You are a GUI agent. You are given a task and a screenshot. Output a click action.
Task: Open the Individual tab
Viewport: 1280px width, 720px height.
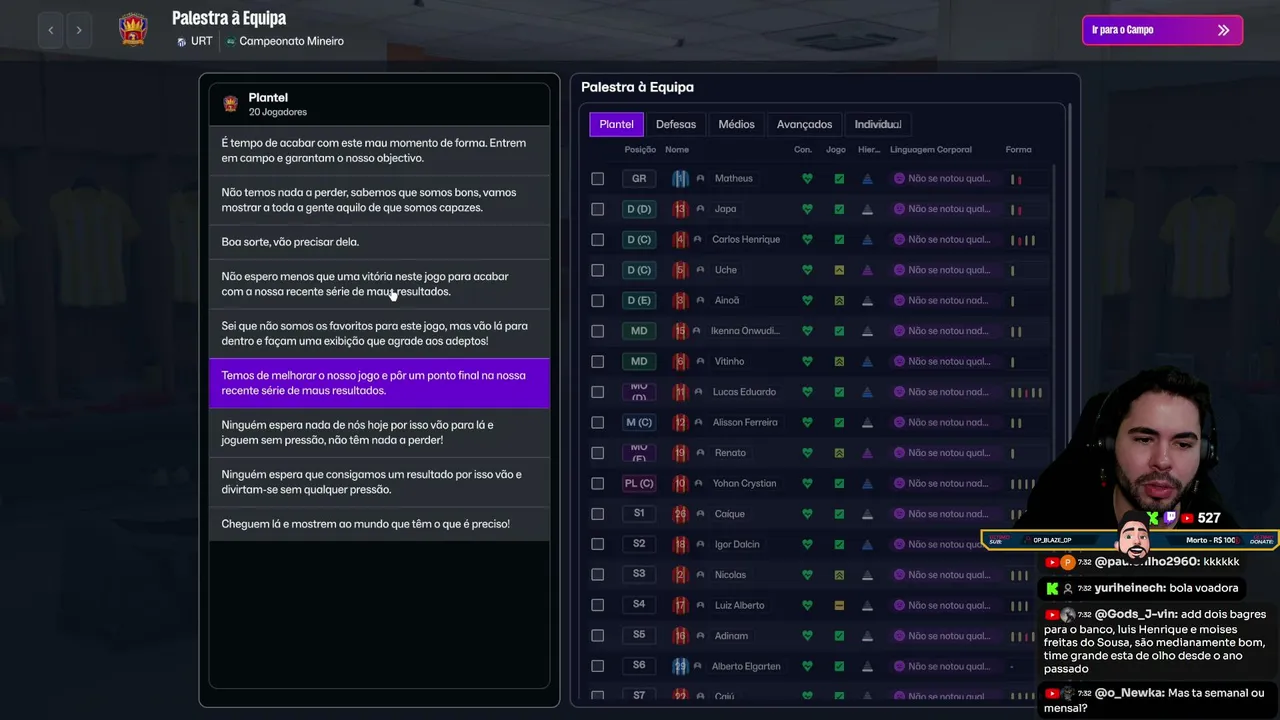click(878, 124)
